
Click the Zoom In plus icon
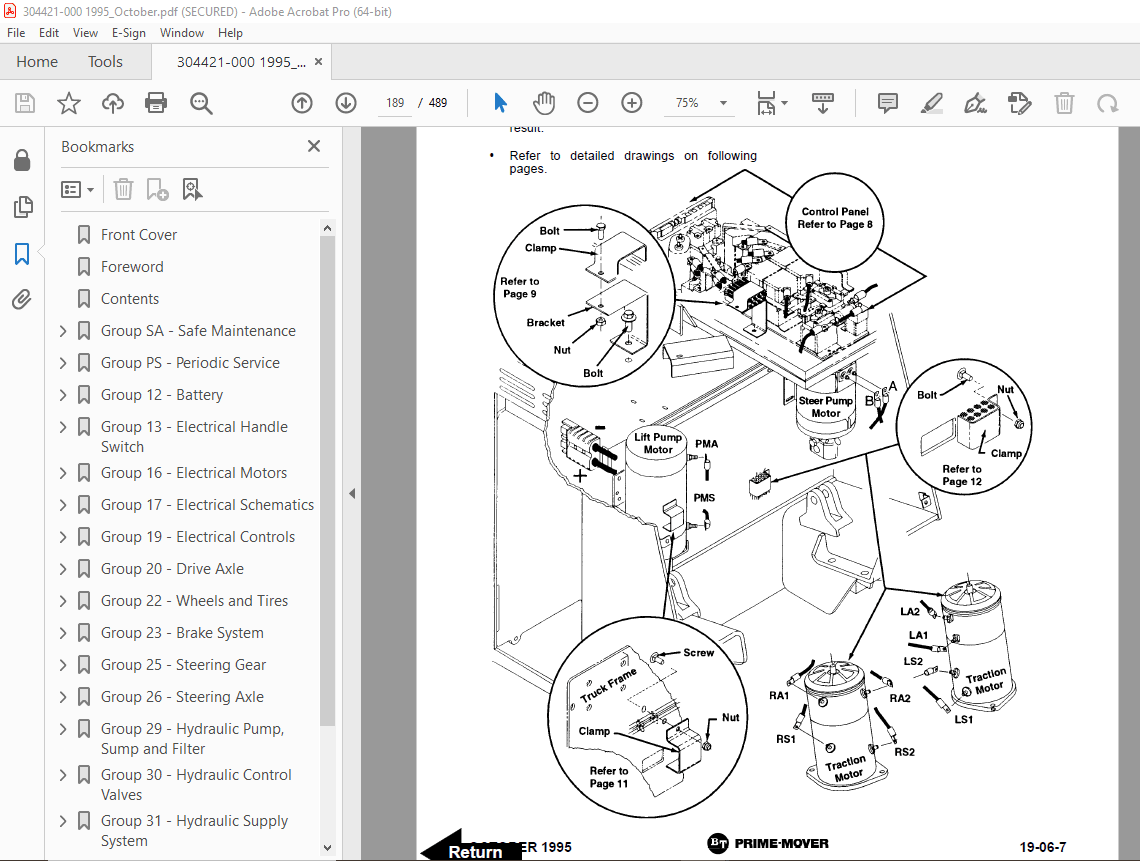click(x=631, y=103)
